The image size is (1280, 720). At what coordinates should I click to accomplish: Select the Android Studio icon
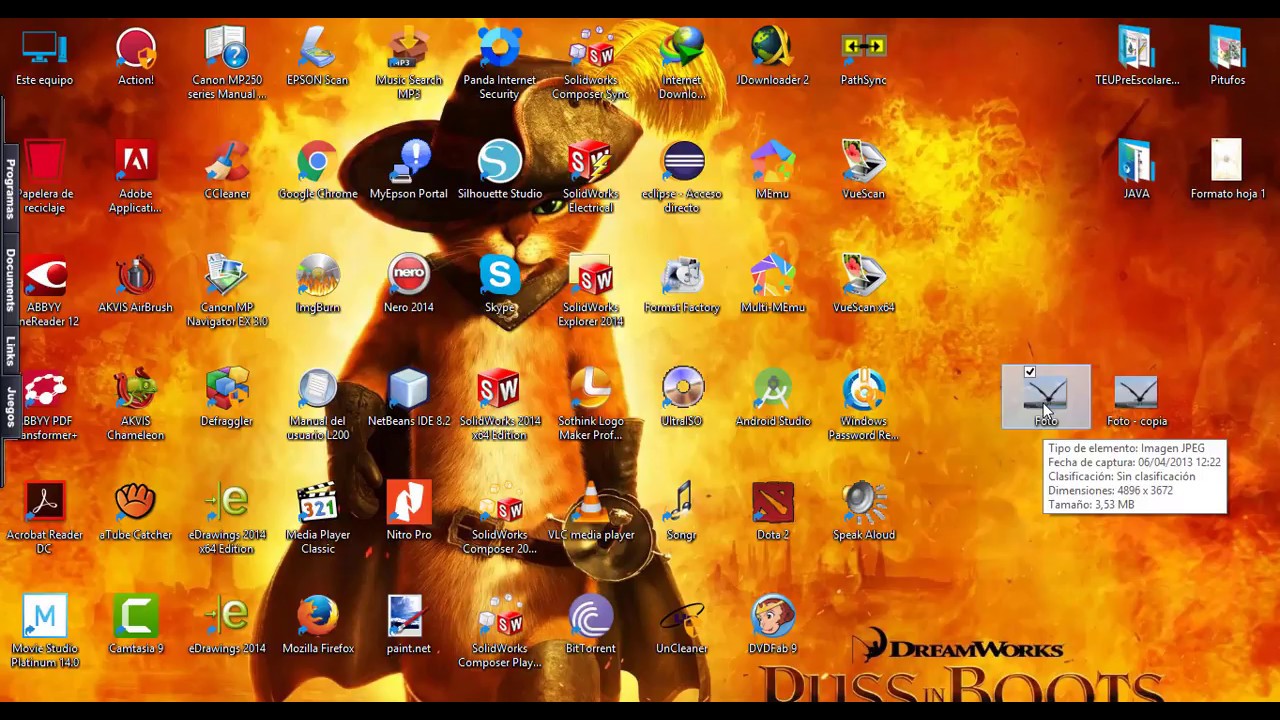coord(772,390)
